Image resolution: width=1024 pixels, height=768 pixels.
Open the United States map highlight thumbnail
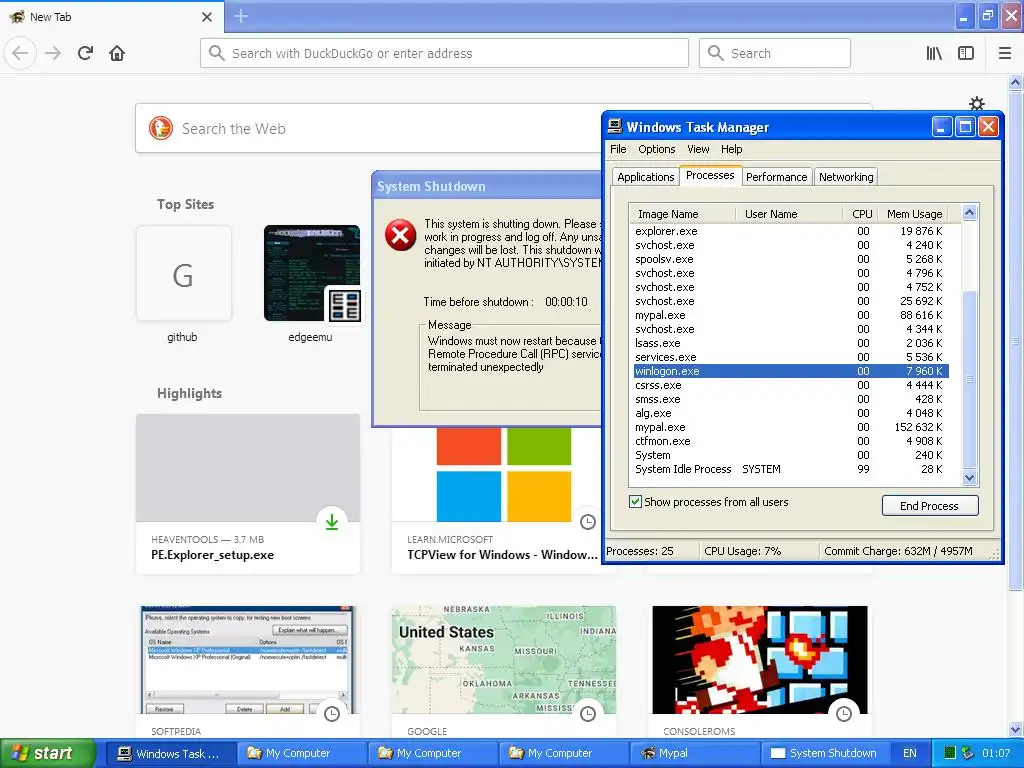tap(504, 660)
